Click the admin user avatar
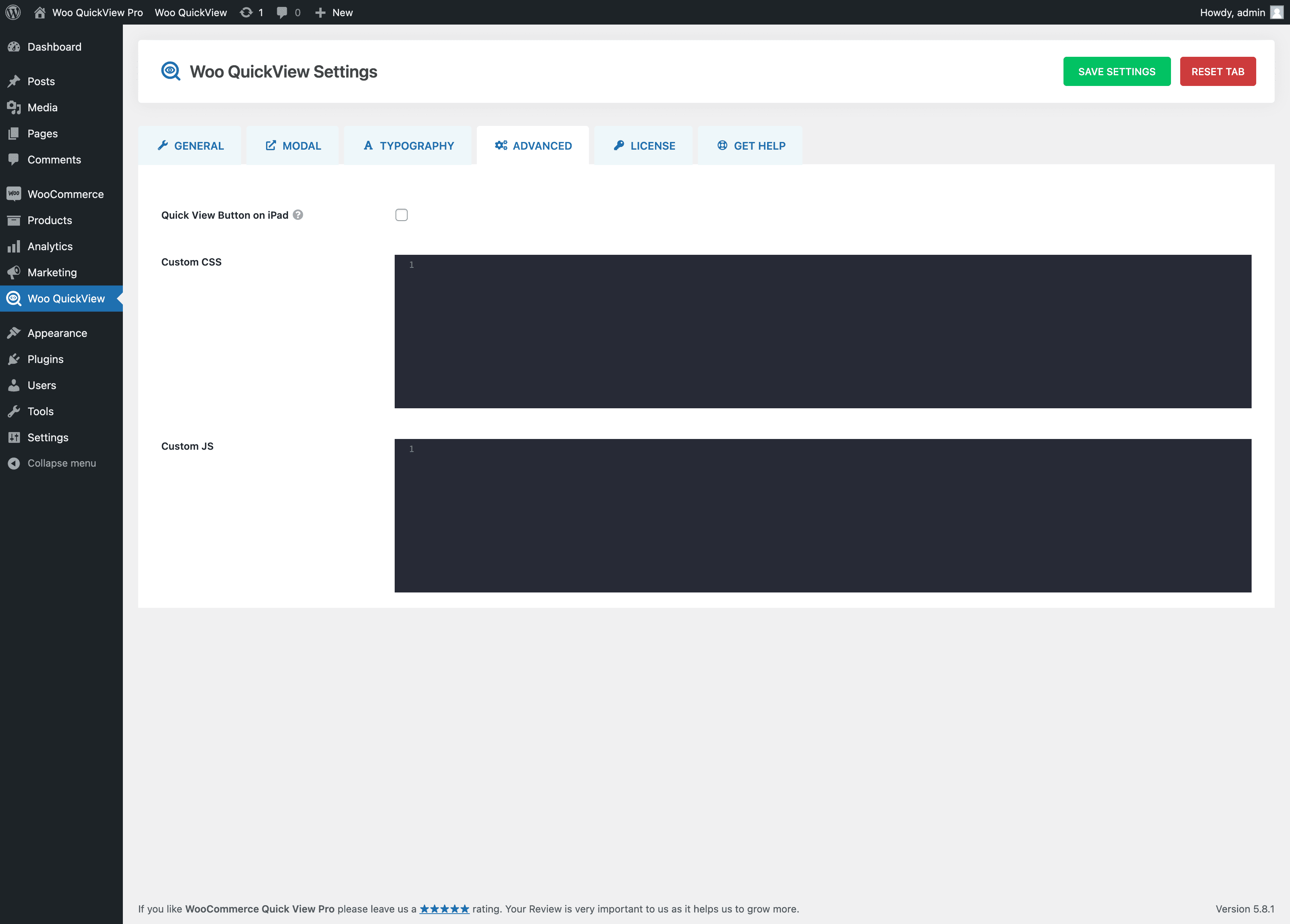 [1276, 12]
